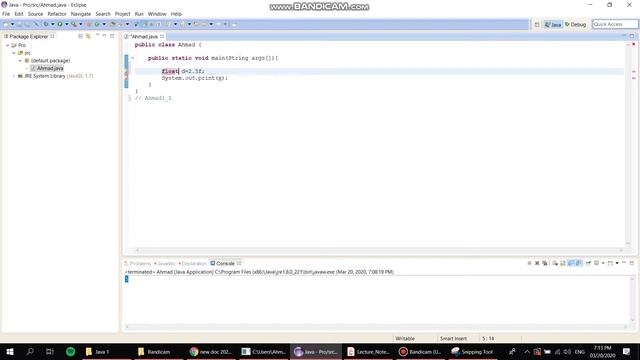Click the error marker beside float line

click(x=126, y=73)
